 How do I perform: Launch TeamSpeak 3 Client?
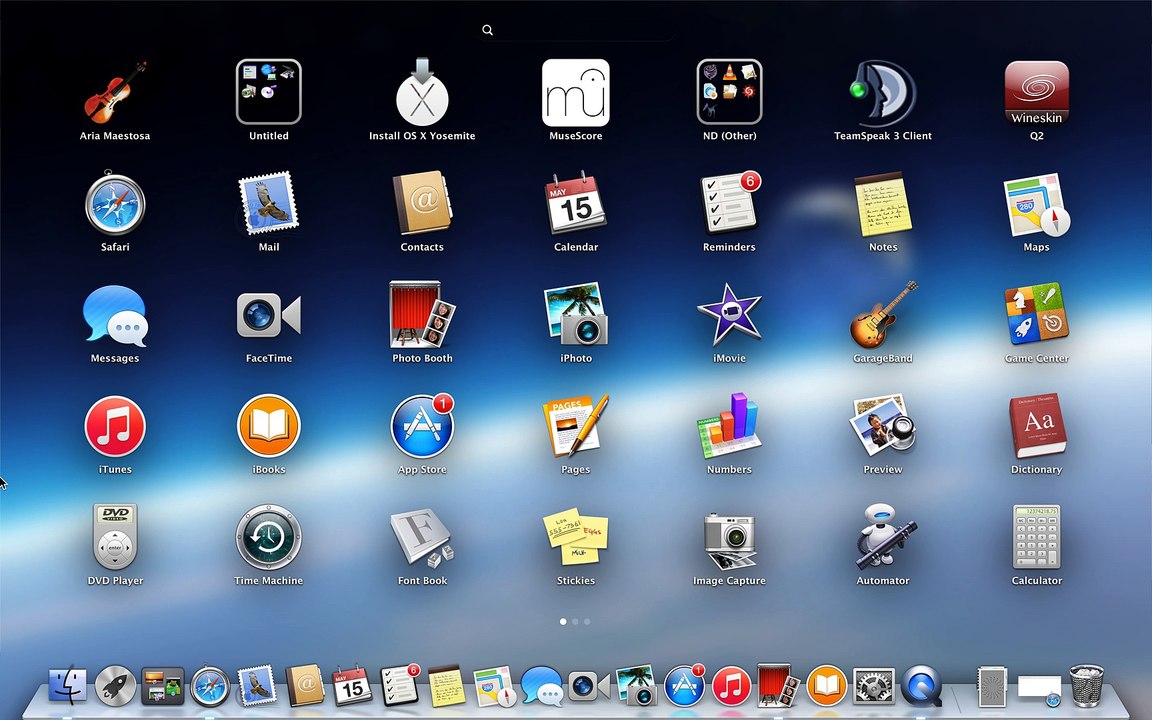(x=882, y=93)
